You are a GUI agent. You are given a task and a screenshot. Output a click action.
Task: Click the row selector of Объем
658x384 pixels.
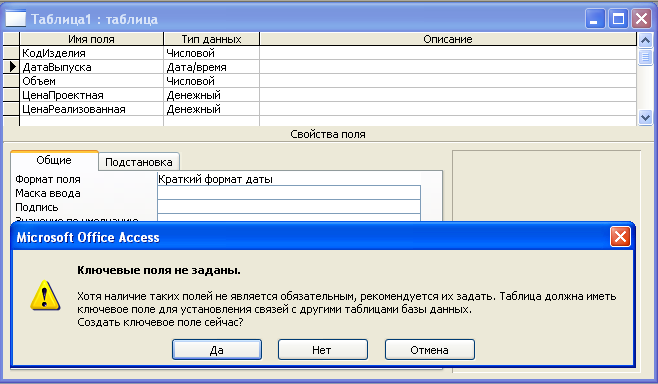coord(11,81)
